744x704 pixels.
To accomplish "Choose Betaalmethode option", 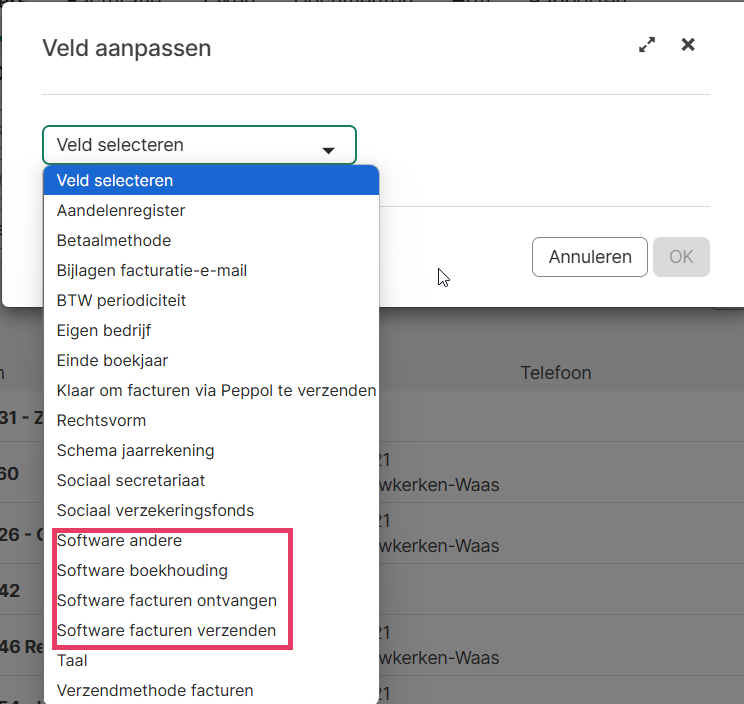I will [114, 241].
